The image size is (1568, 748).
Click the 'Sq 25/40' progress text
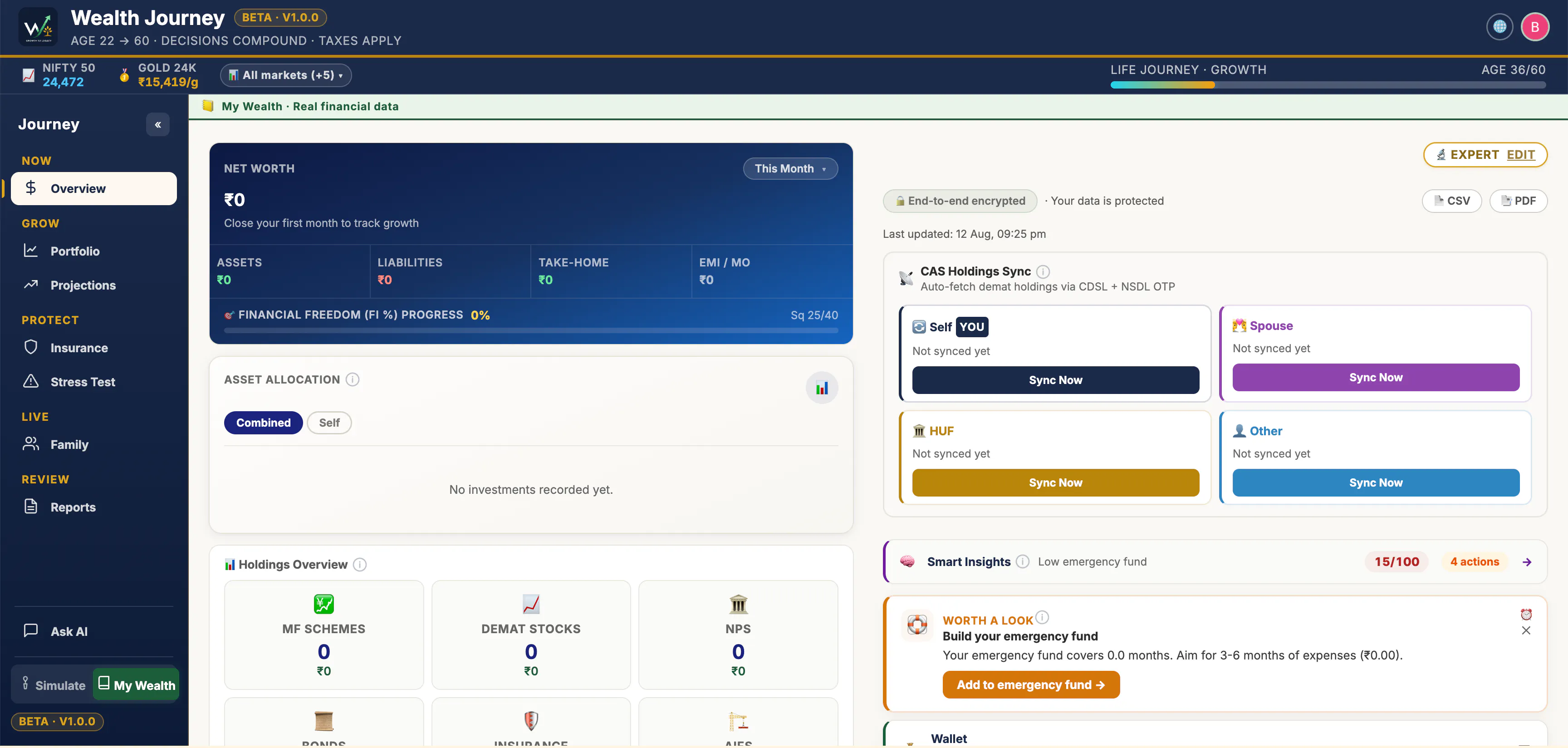click(x=814, y=315)
